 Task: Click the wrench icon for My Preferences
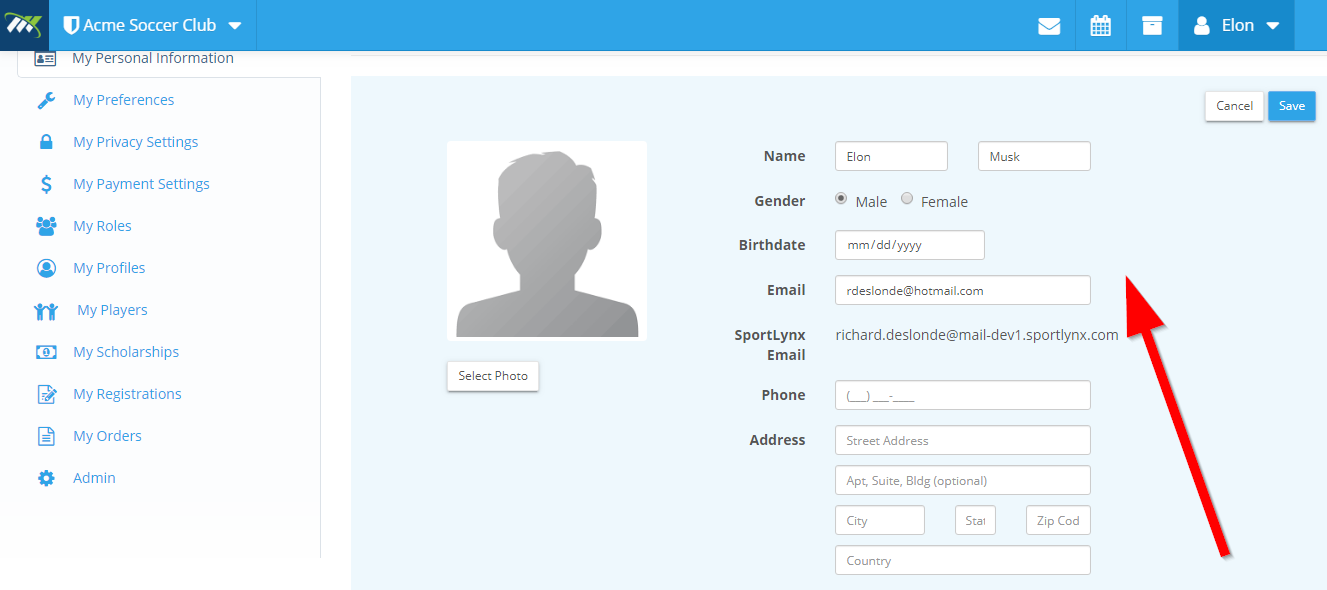click(x=46, y=100)
